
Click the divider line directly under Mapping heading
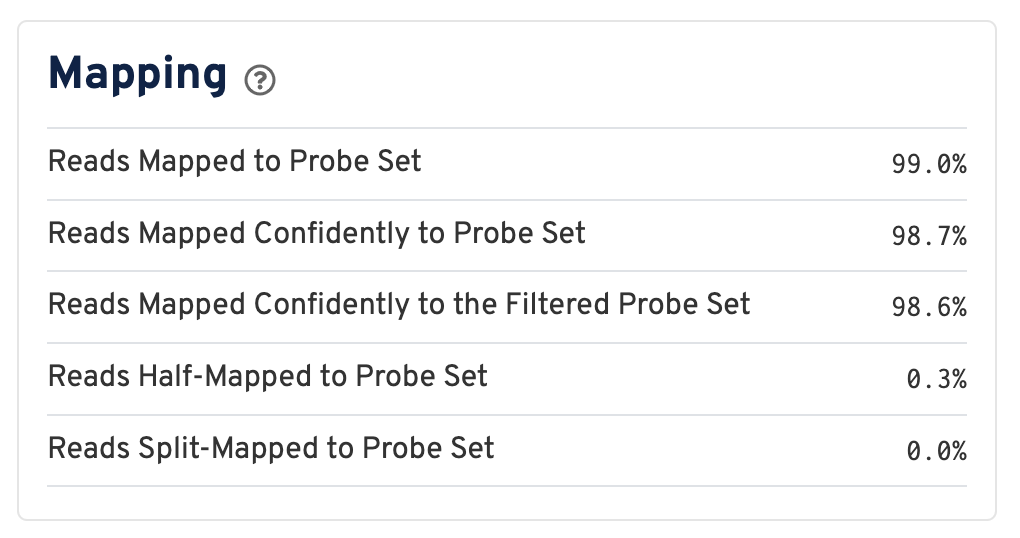(507, 128)
